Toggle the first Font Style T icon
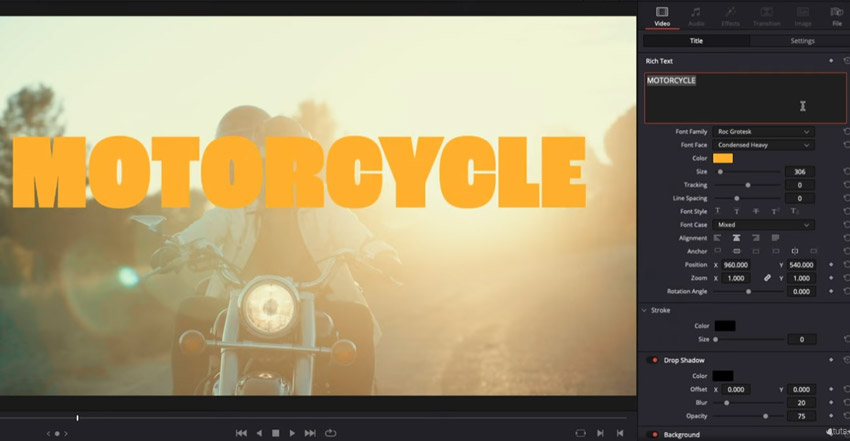 click(x=718, y=211)
